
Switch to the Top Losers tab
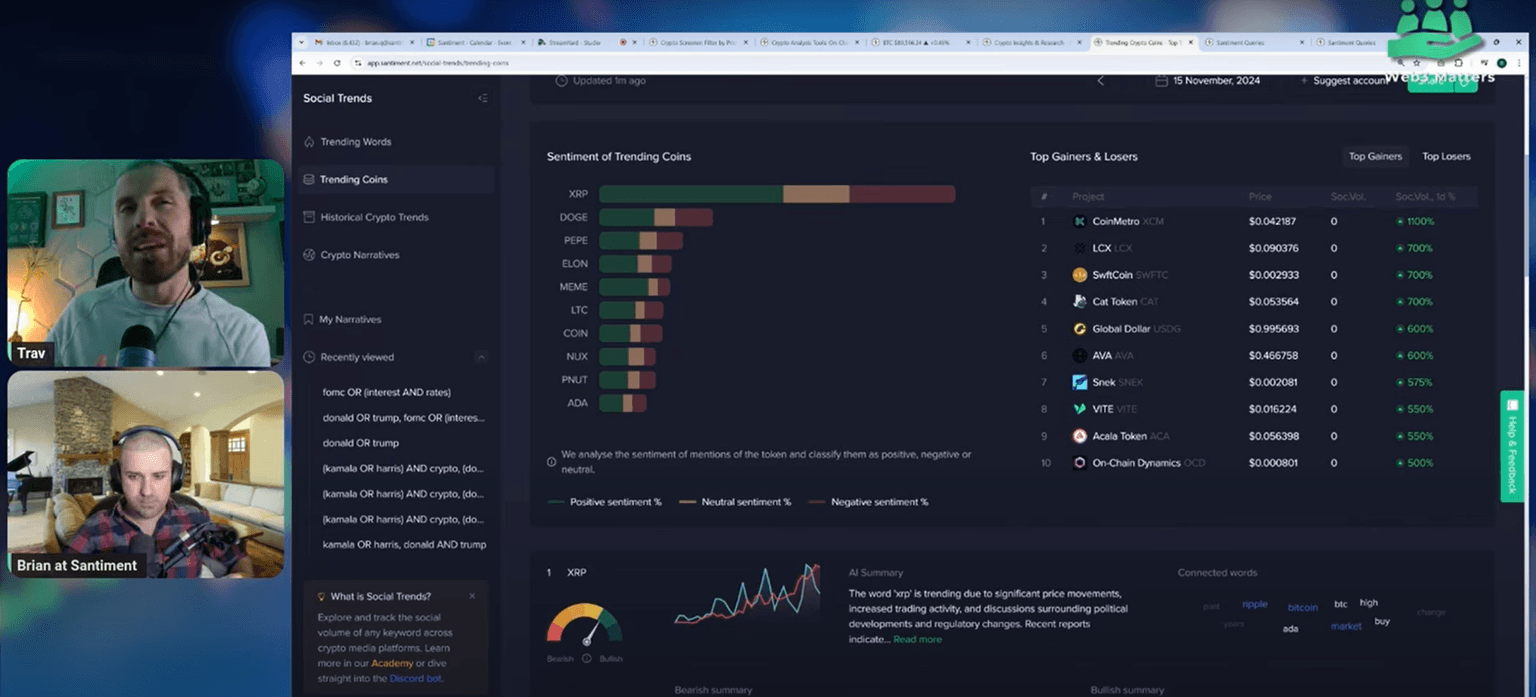[1446, 157]
